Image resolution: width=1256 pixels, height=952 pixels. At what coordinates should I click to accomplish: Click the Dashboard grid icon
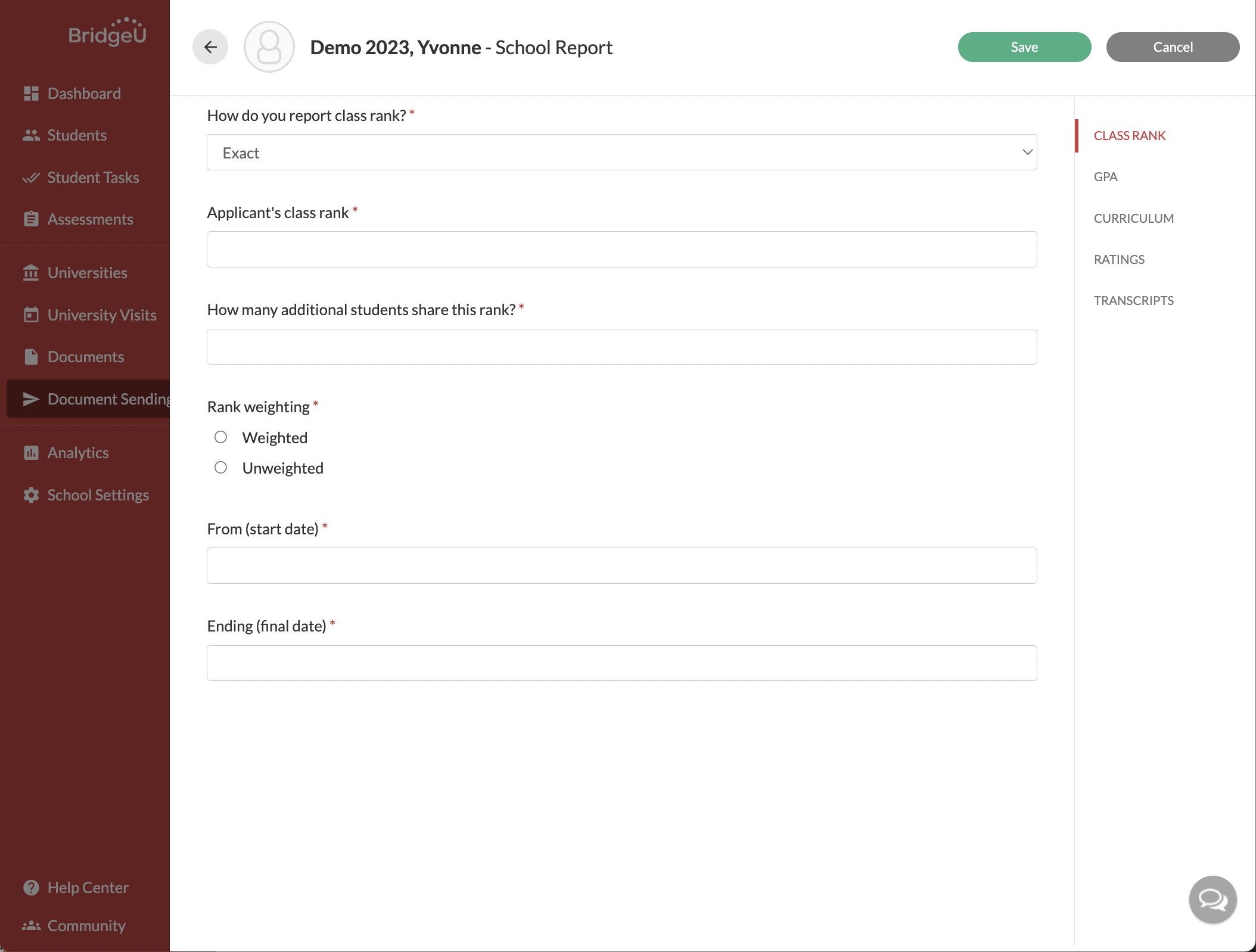point(31,94)
